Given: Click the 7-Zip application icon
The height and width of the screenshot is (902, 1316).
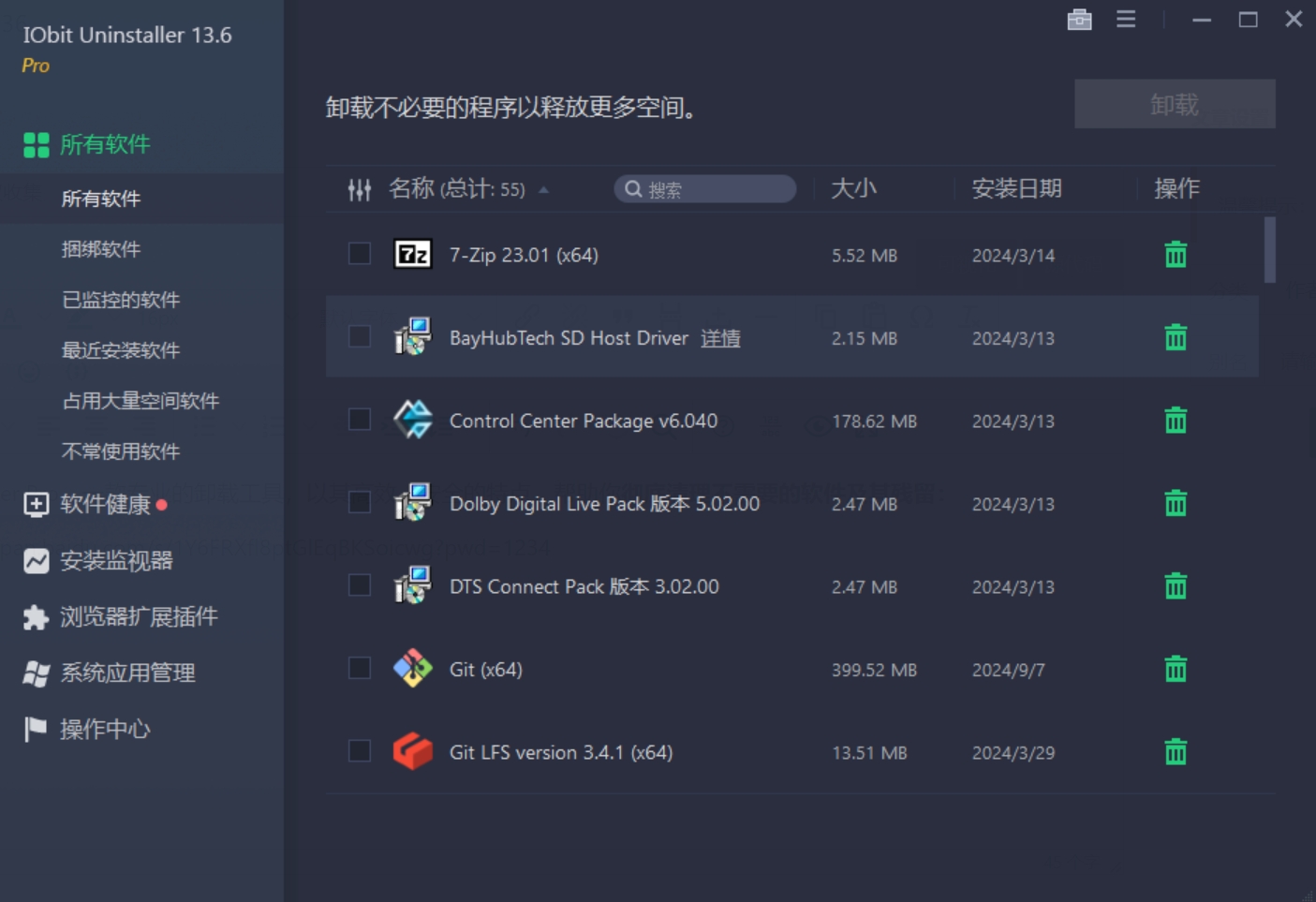Looking at the screenshot, I should 412,254.
